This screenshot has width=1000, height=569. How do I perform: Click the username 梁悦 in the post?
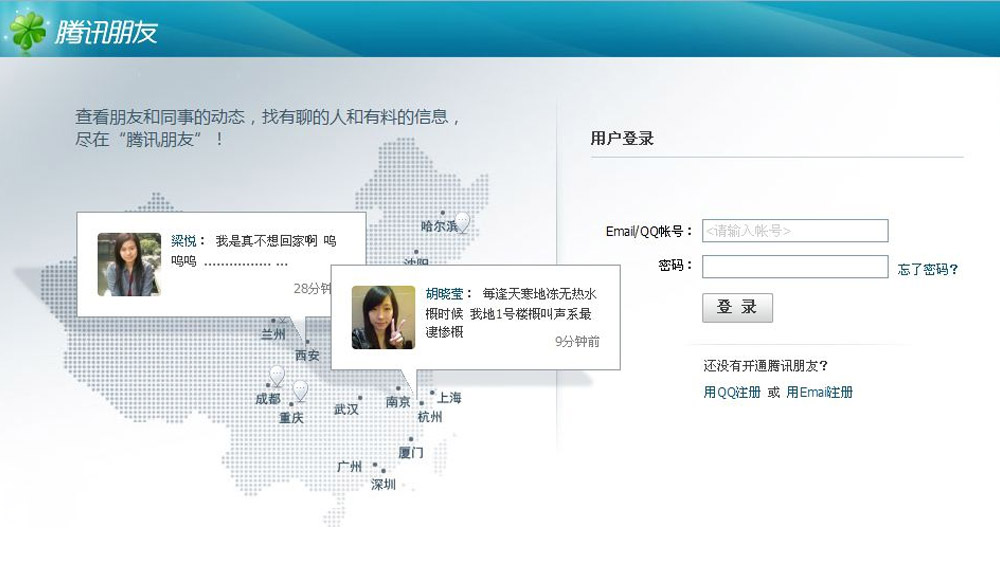(x=183, y=241)
